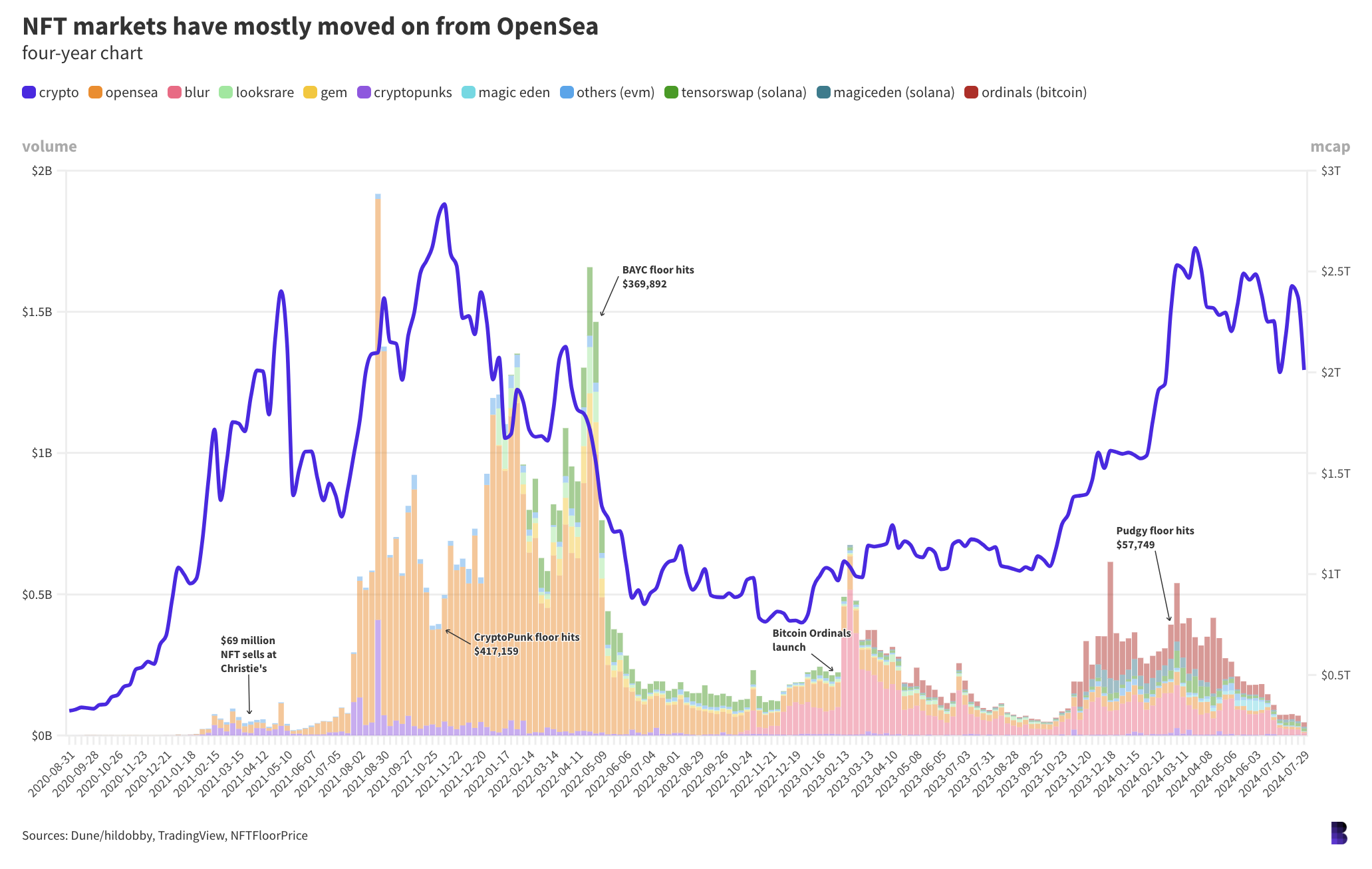Click the Blockworks logo in bottom corner

[1339, 832]
